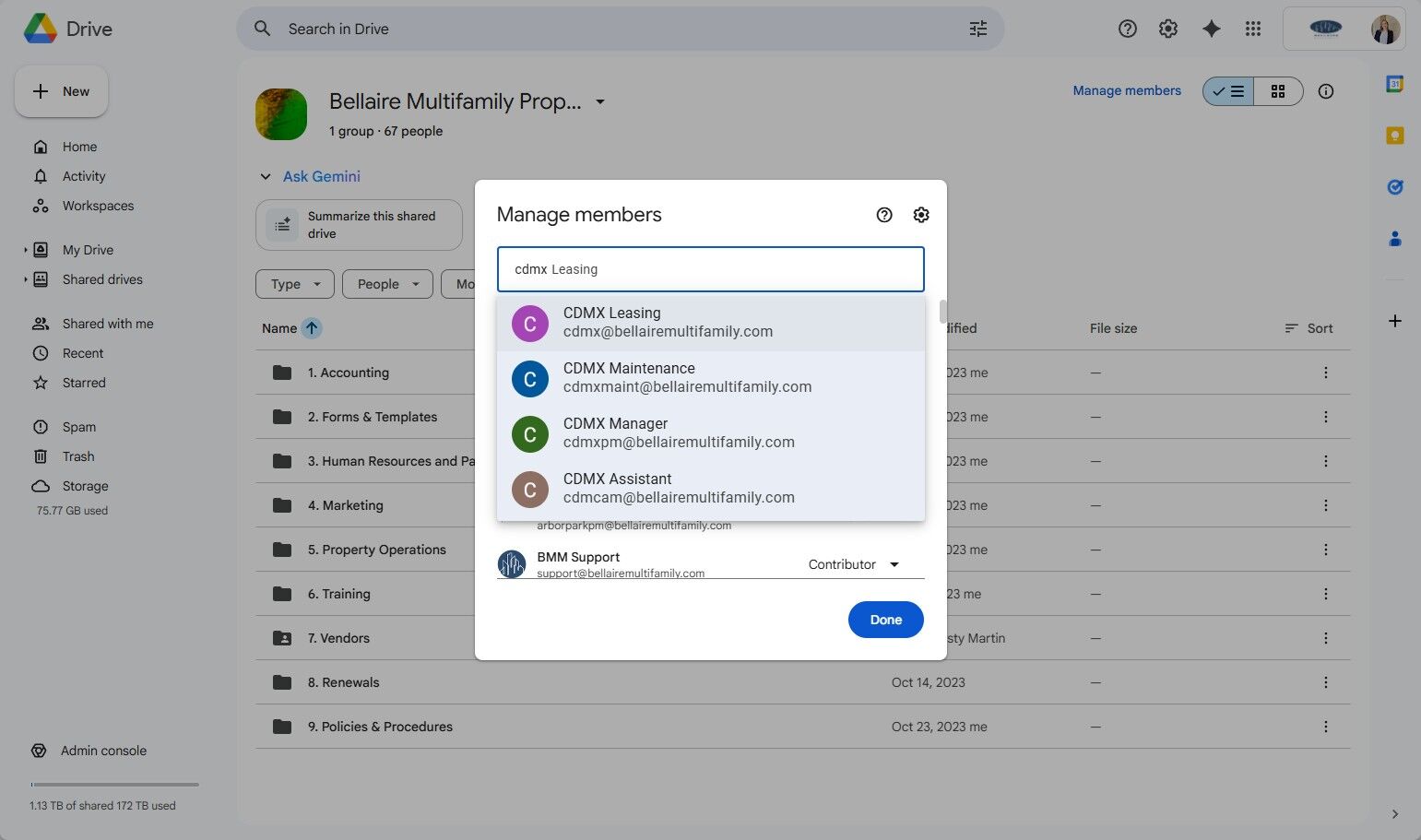Toggle Name column sort direction arrow
This screenshot has height=840, width=1421.
312,328
